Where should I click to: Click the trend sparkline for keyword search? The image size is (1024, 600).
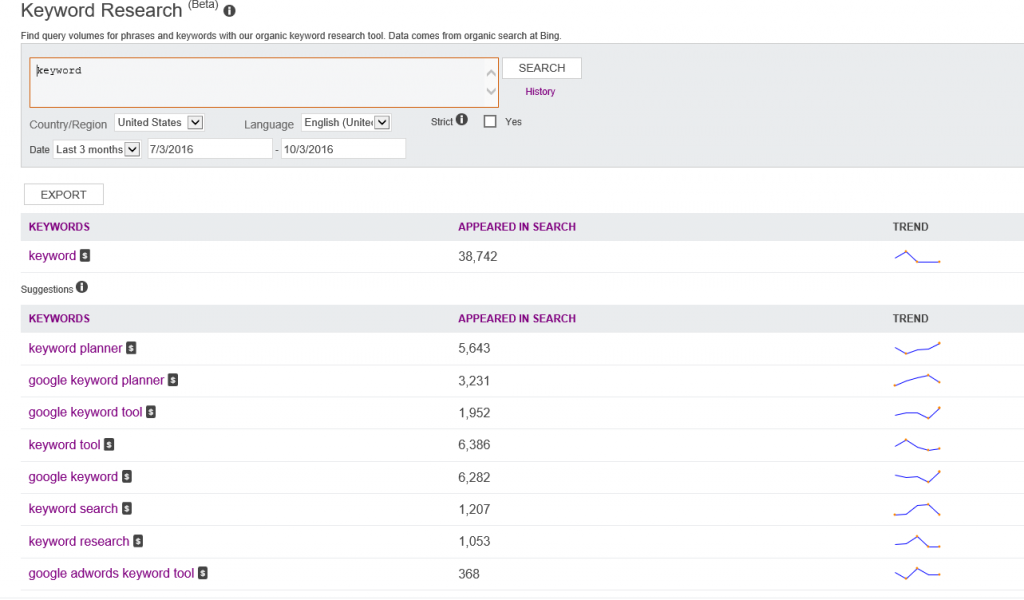point(917,509)
